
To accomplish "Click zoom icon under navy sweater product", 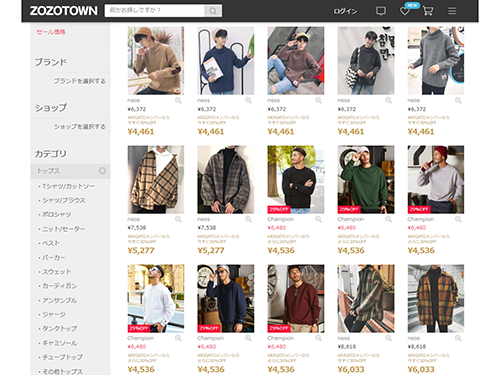I will [x=248, y=100].
